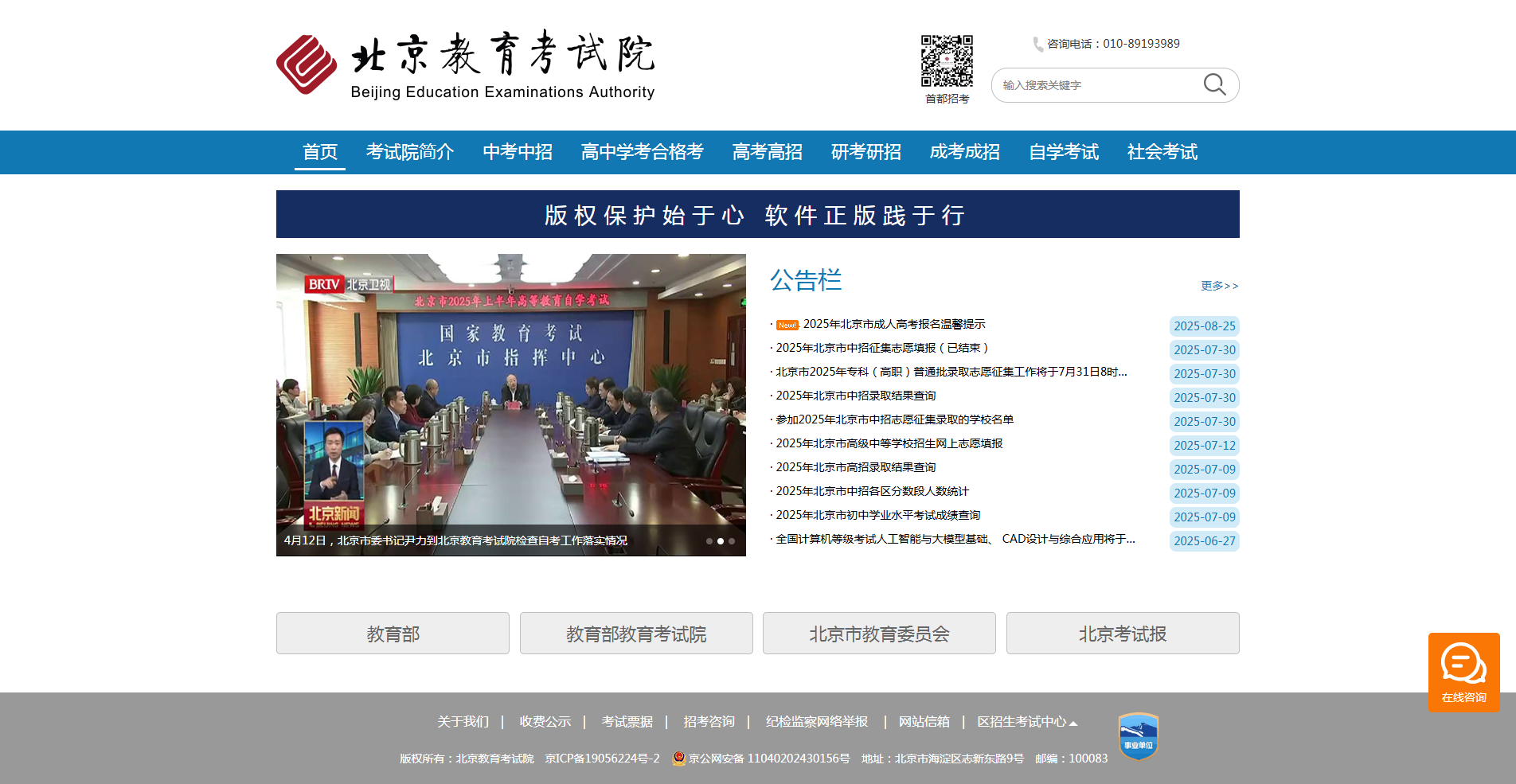This screenshot has height=784, width=1516.
Task: Switch to the 自学考试 tab
Action: [1063, 152]
